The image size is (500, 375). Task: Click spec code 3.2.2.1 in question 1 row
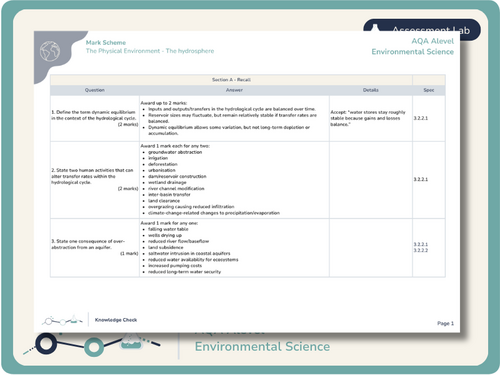tap(421, 118)
